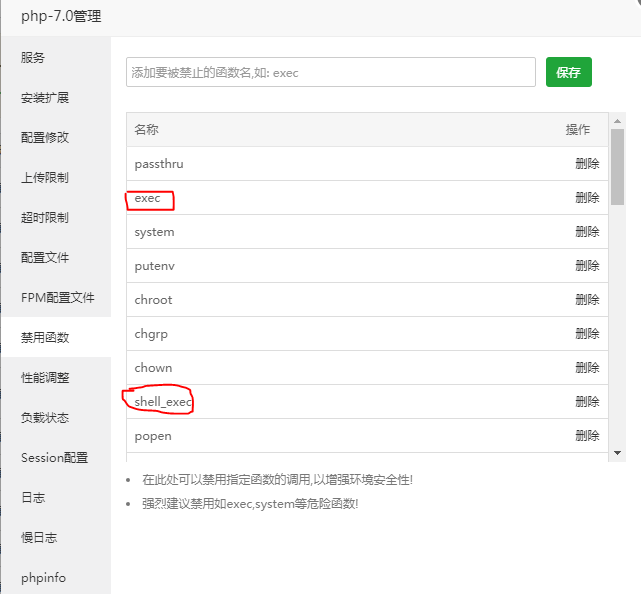Delete the system function entry
Image resolution: width=641 pixels, height=594 pixels.
587,232
